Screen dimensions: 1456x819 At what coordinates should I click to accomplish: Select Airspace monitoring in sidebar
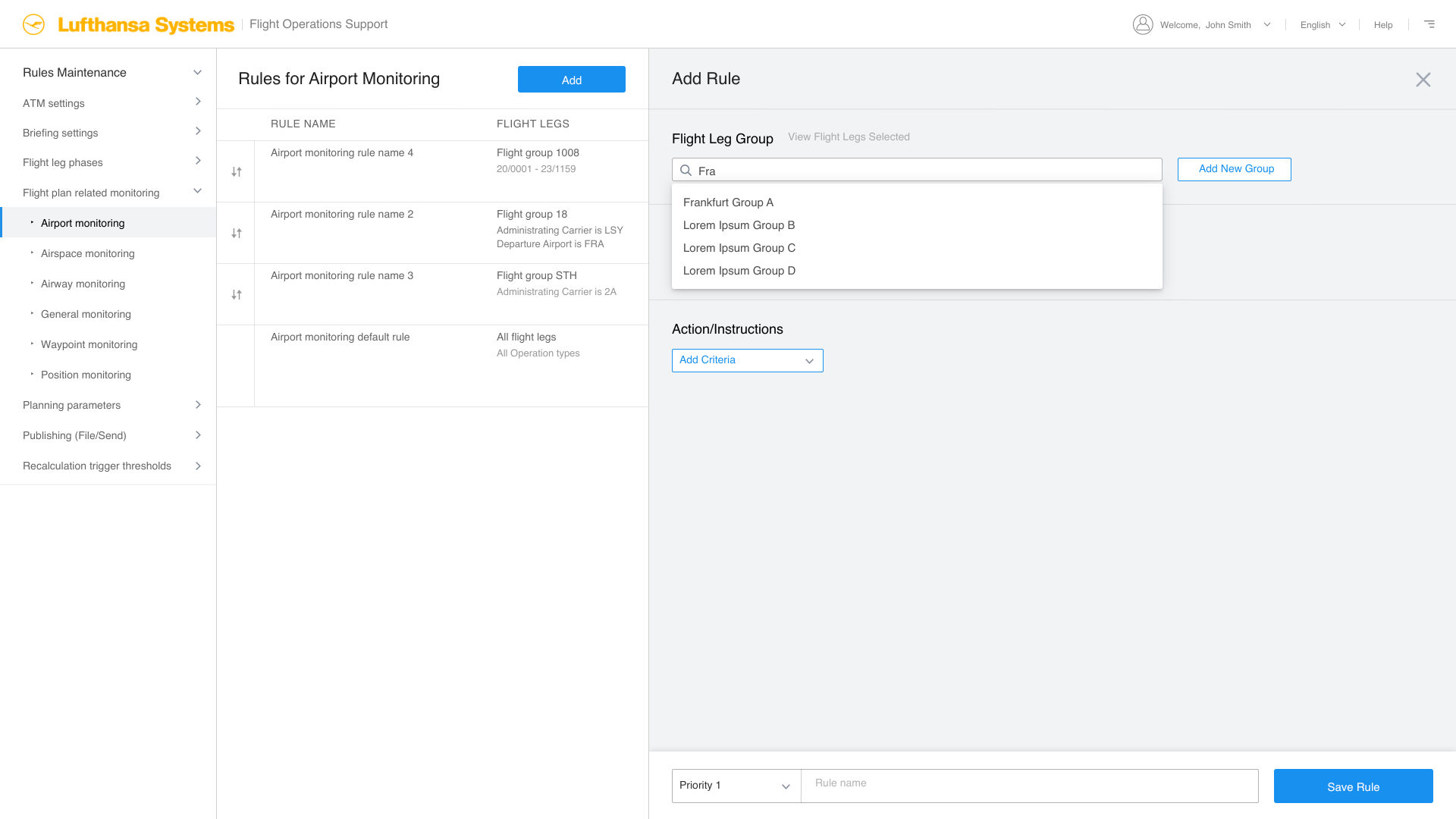[108, 253]
